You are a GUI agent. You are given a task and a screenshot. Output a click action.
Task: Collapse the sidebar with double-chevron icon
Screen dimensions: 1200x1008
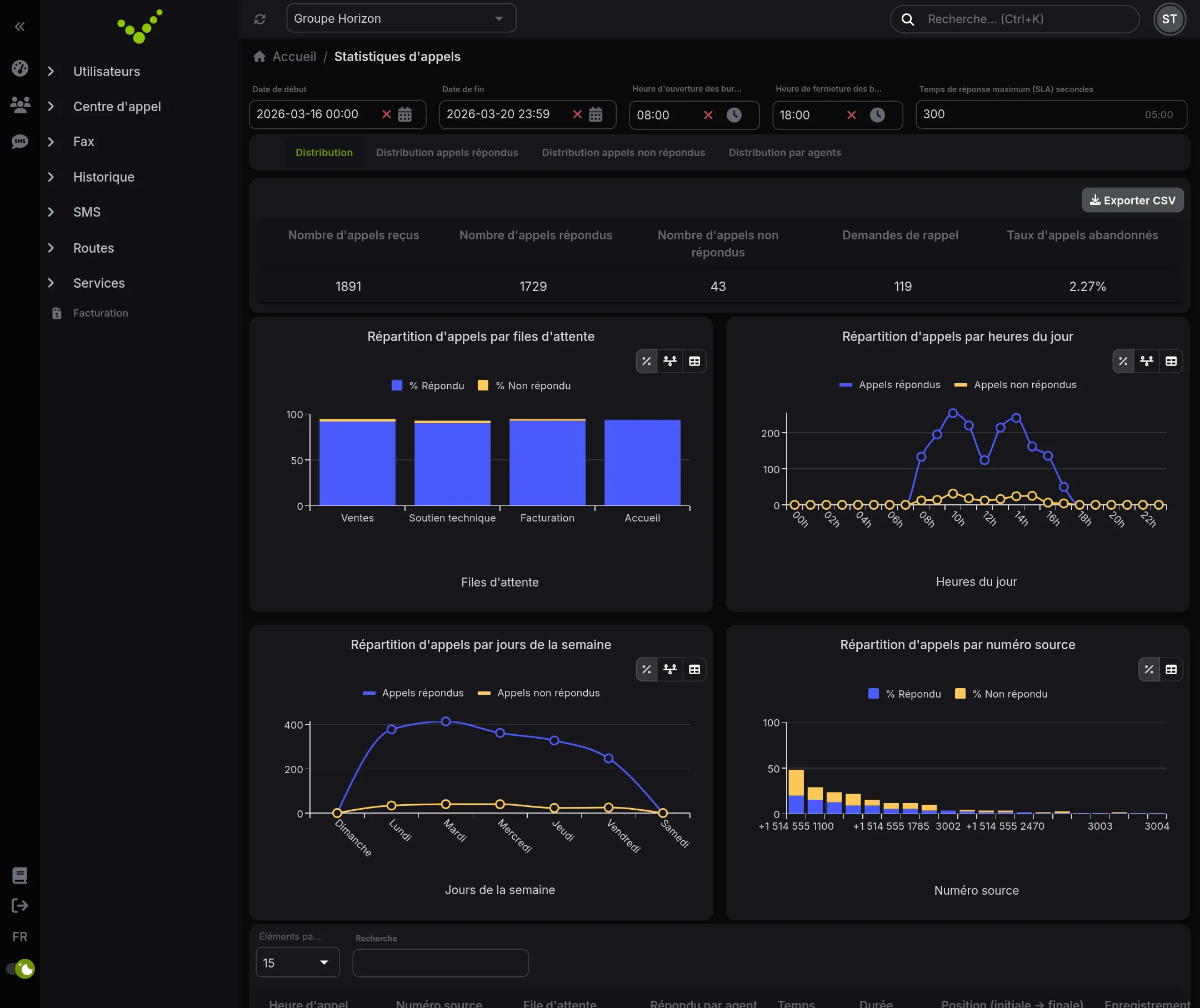pyautogui.click(x=20, y=26)
